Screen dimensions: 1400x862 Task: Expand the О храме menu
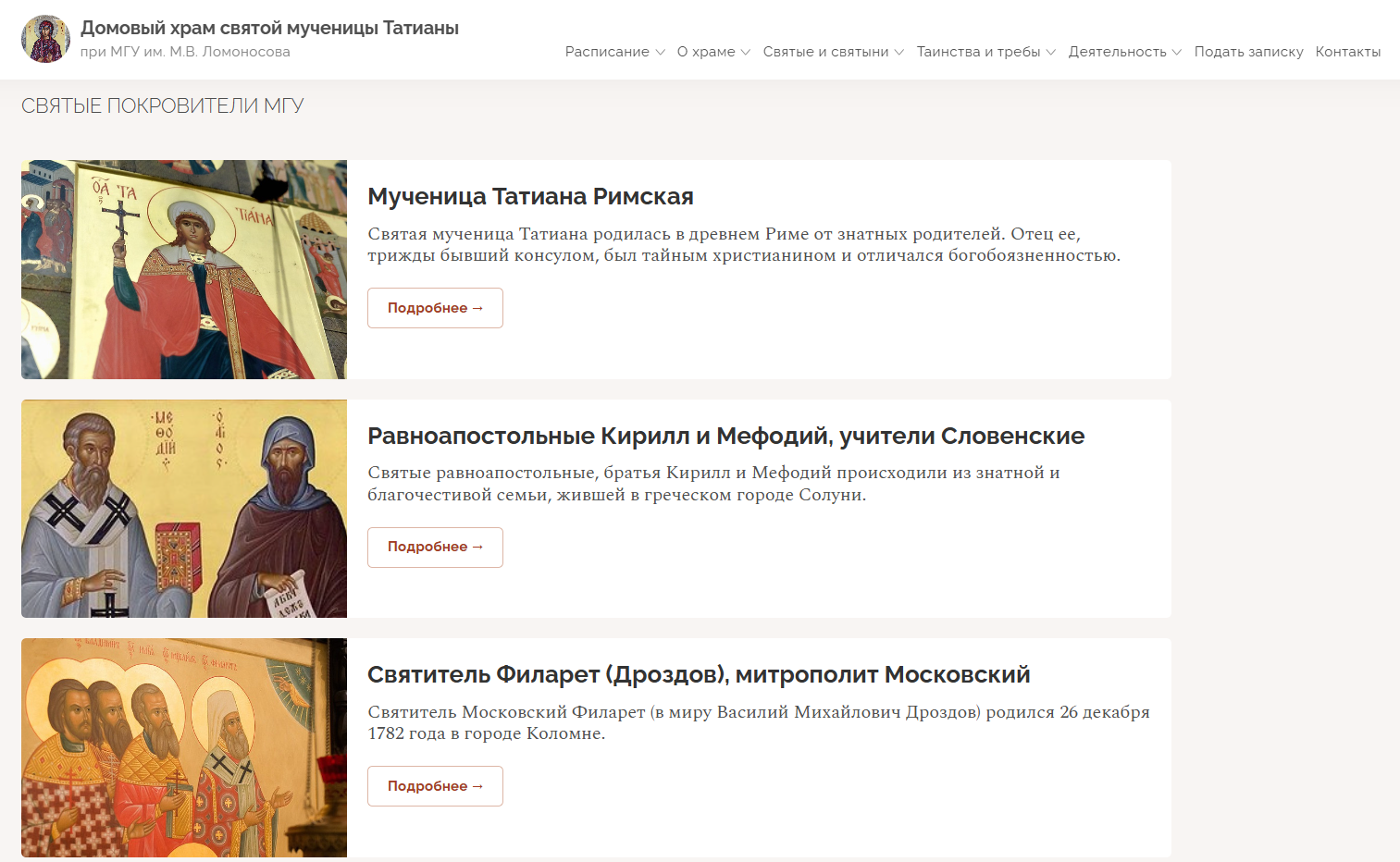point(713,52)
